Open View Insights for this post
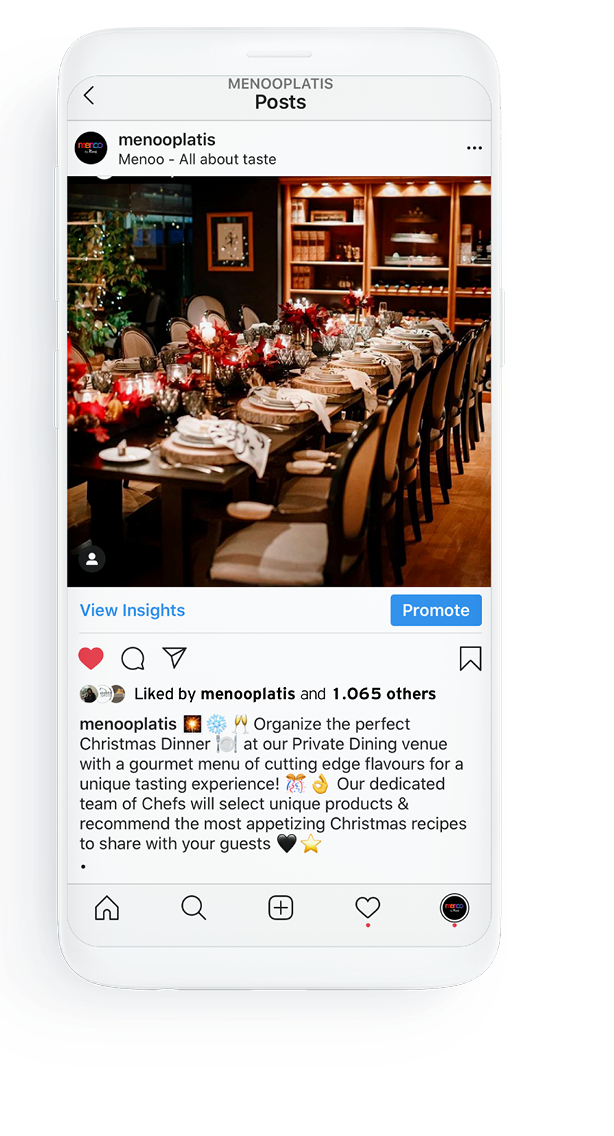The width and height of the screenshot is (614, 1136). tap(132, 610)
